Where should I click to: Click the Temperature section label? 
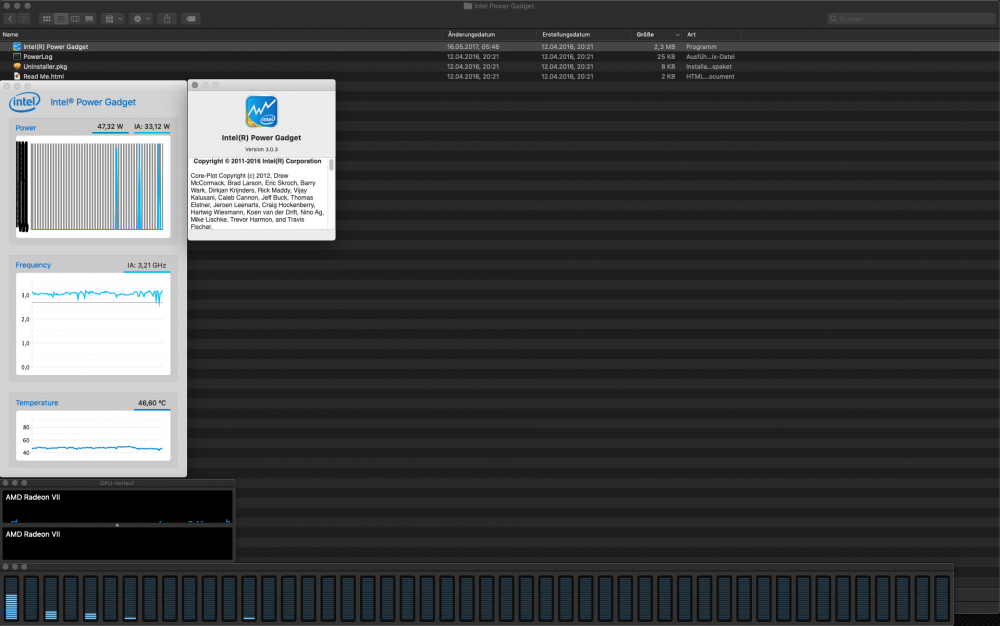click(x=36, y=403)
